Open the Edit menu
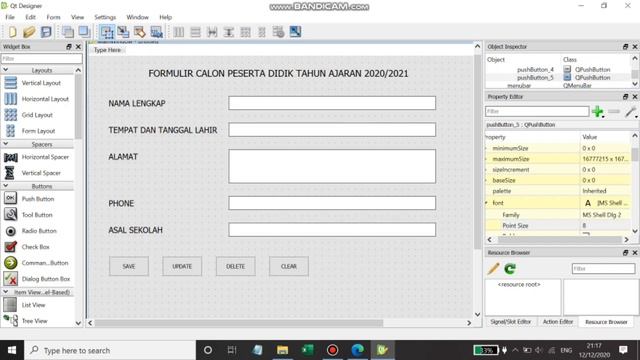Viewport: 640px width, 360px height. coord(31,17)
